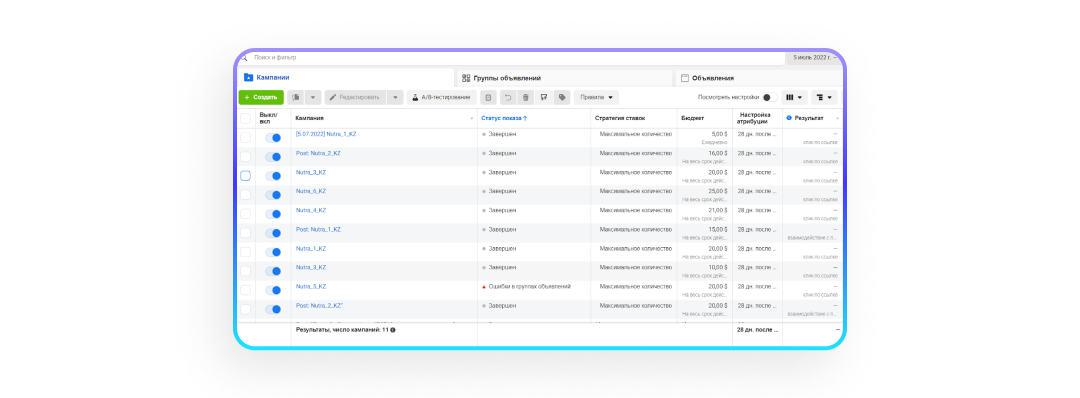Tick the checkbox for Nutra_5_KZ
This screenshot has width=1080, height=398.
245,291
